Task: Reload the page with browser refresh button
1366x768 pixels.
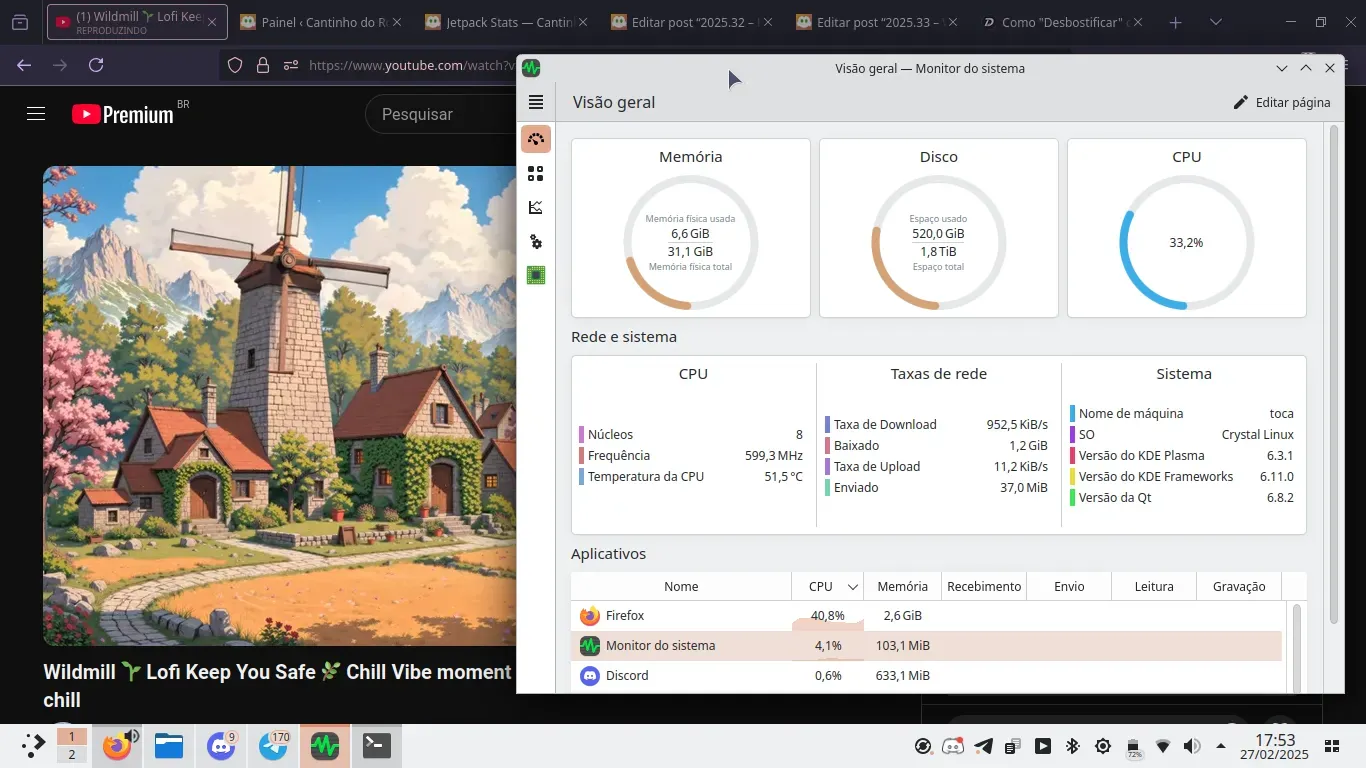Action: click(96, 65)
